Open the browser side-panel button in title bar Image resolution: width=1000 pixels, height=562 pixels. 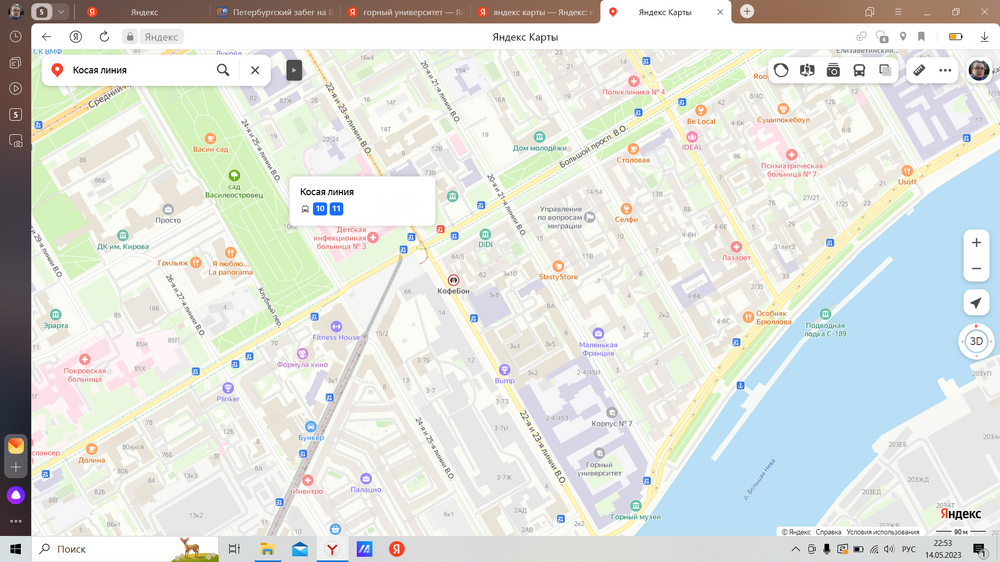pos(869,12)
